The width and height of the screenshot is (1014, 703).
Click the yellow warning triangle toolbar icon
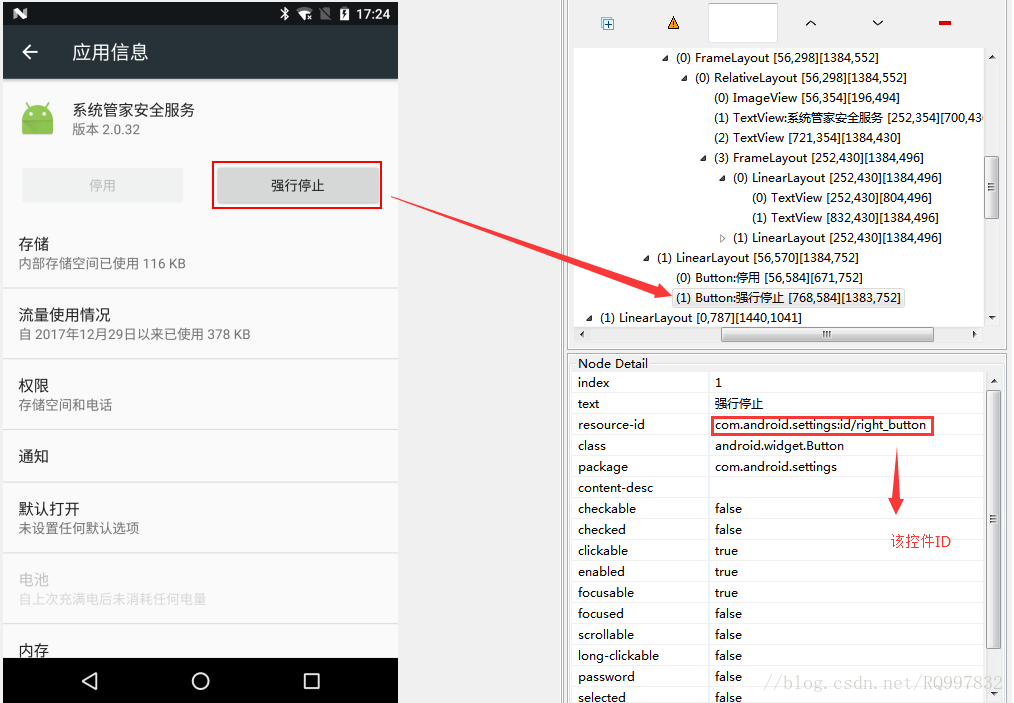click(673, 23)
